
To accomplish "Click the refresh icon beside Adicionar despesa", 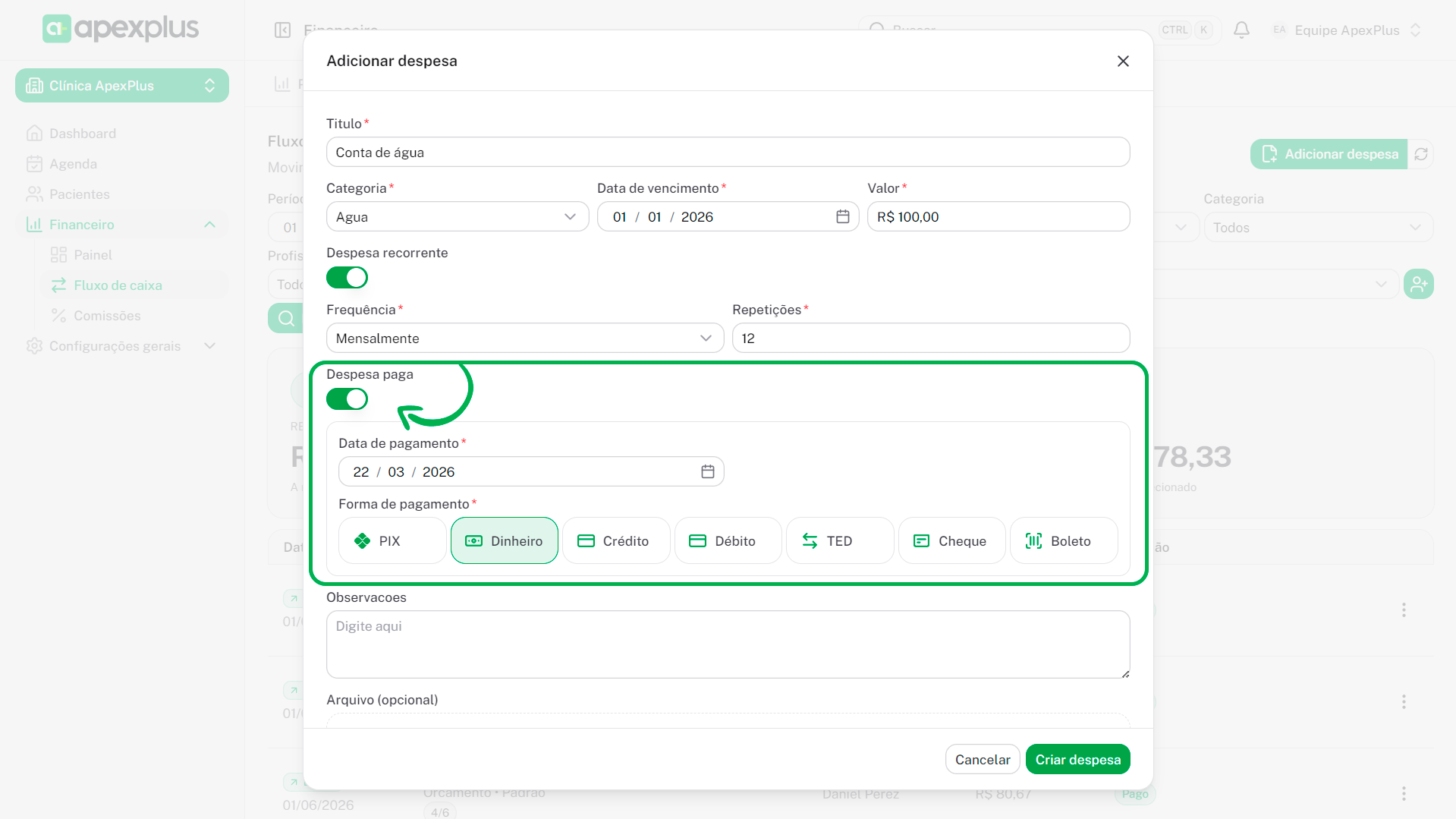I will pyautogui.click(x=1421, y=154).
